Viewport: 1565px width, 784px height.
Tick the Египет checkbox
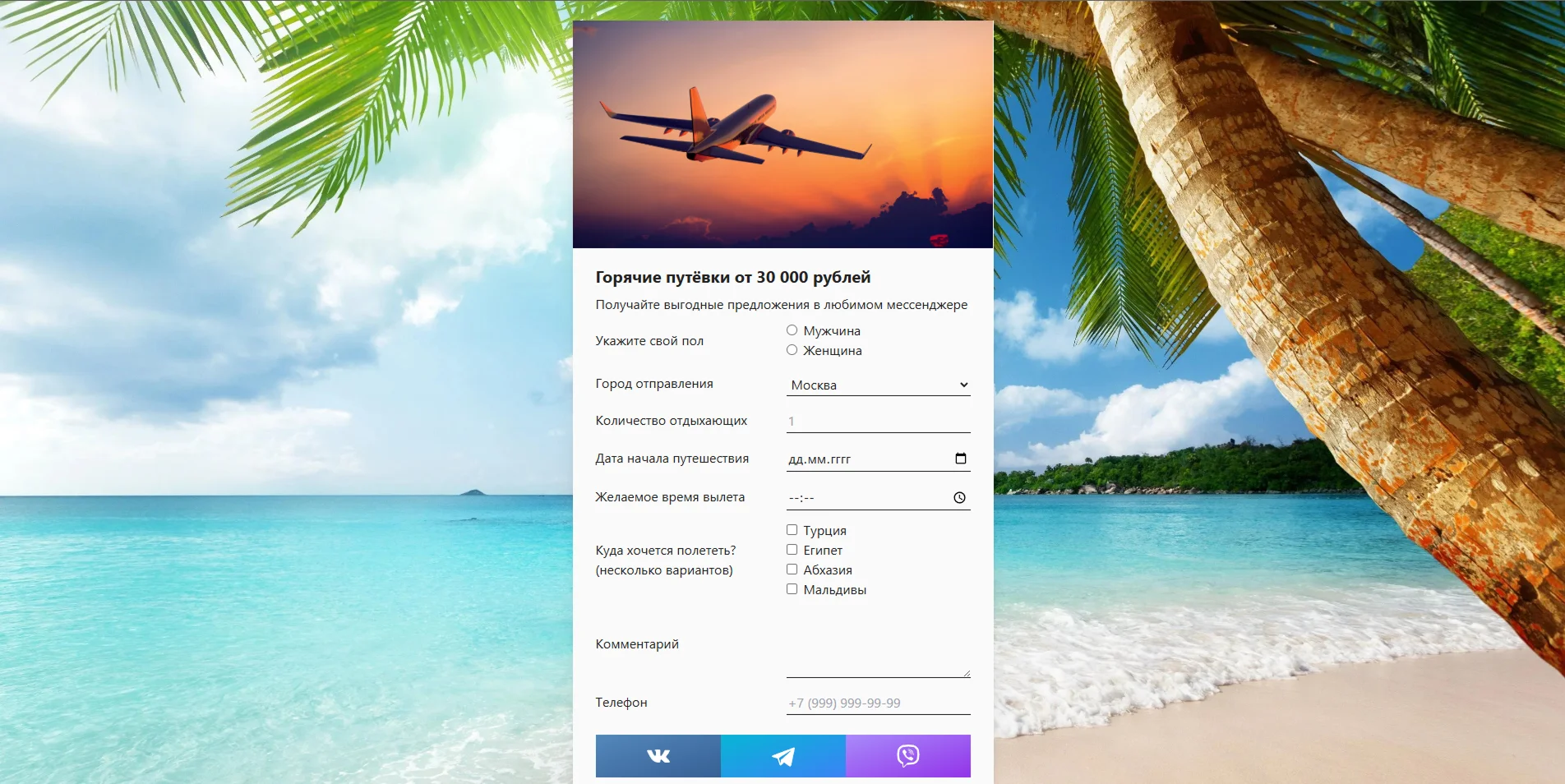tap(792, 550)
